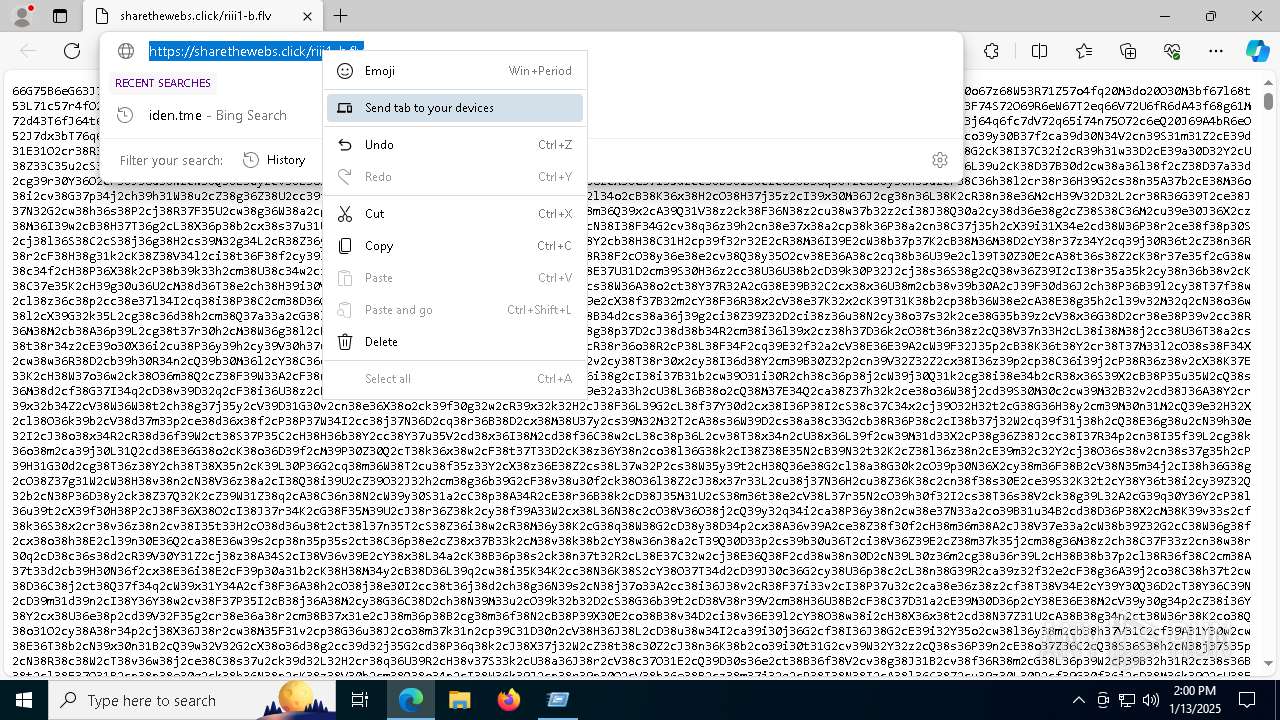
Task: Open a new tab with plus button
Action: click(x=341, y=16)
